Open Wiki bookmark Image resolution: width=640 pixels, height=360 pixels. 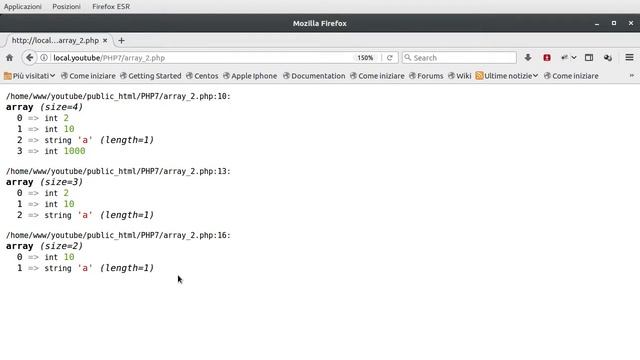click(460, 76)
